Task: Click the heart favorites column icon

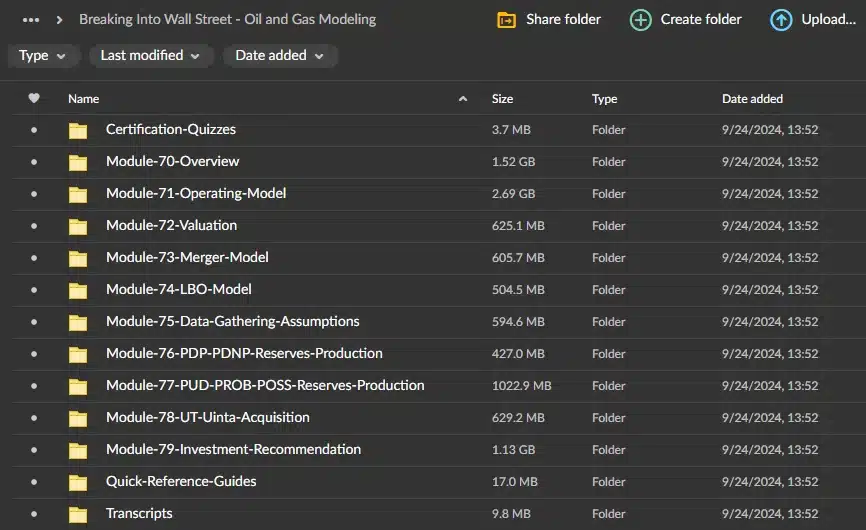Action: (x=34, y=98)
